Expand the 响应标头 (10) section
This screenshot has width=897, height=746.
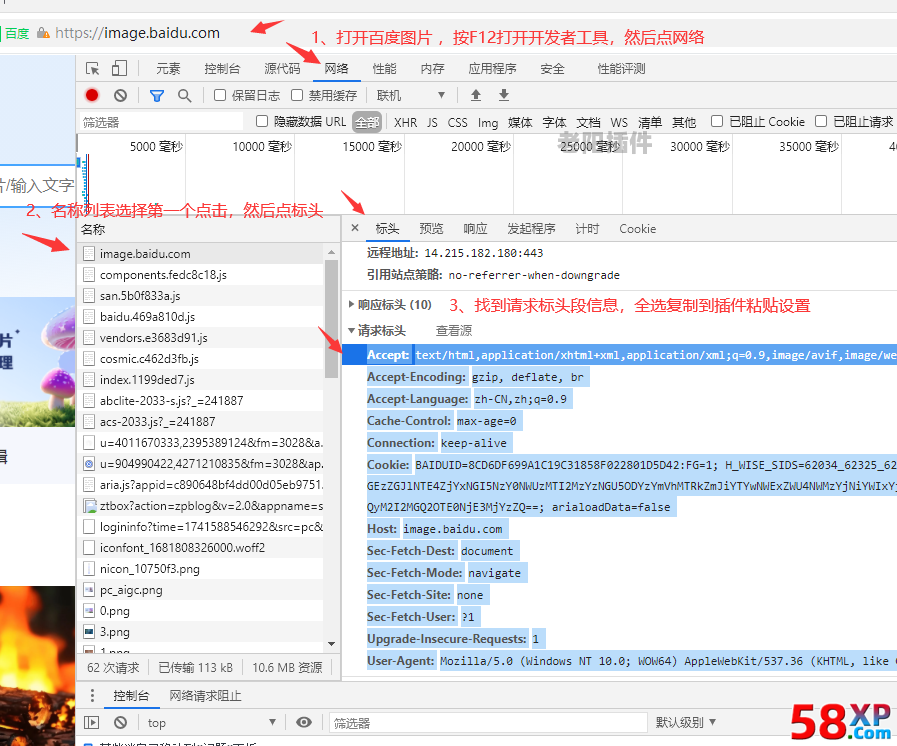pos(392,305)
